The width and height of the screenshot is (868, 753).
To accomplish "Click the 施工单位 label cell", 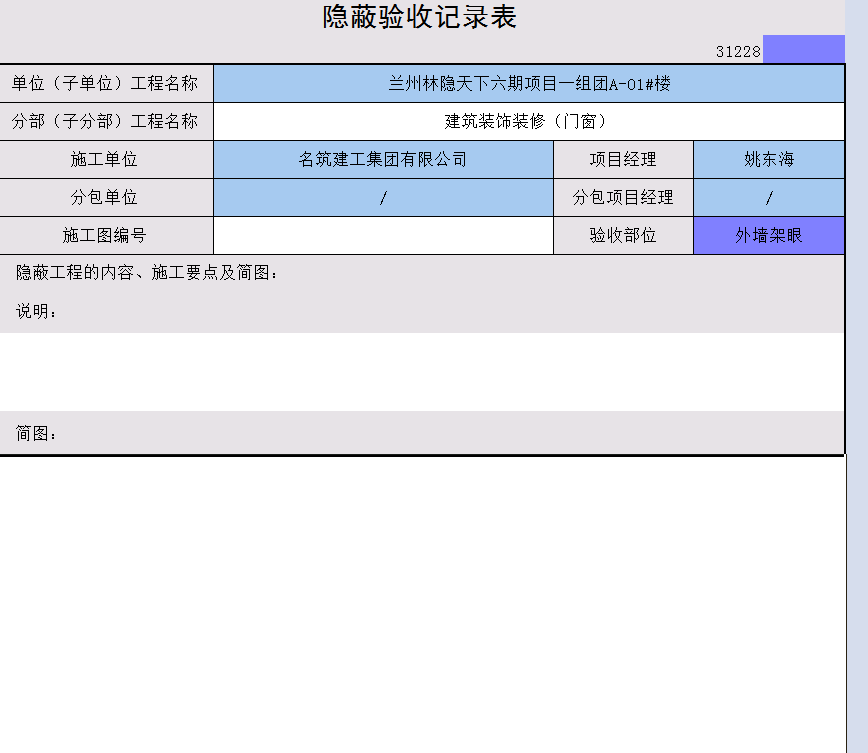I will click(x=106, y=160).
